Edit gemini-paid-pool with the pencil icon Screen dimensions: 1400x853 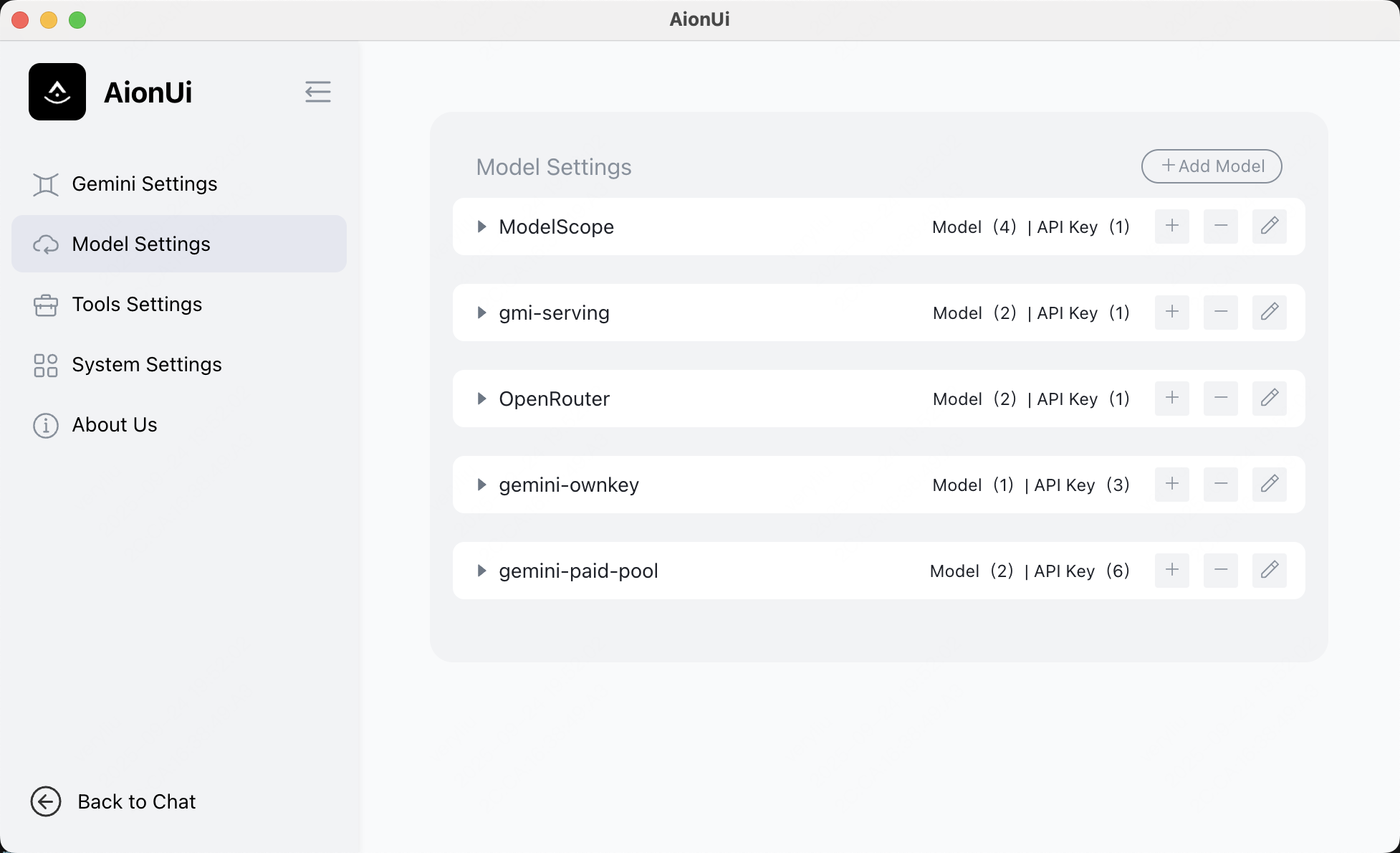click(1270, 571)
